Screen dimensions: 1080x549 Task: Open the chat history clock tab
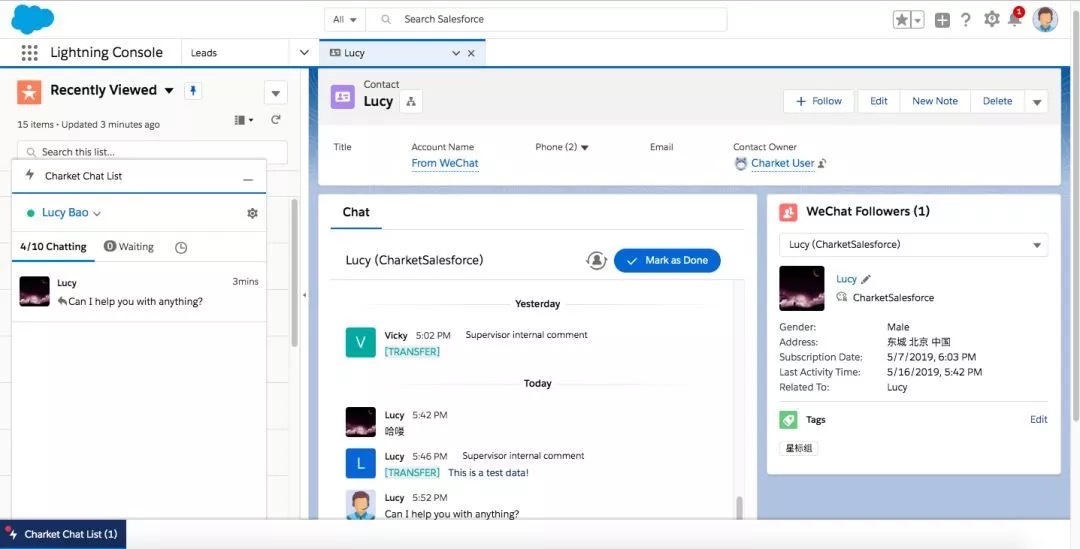point(181,247)
